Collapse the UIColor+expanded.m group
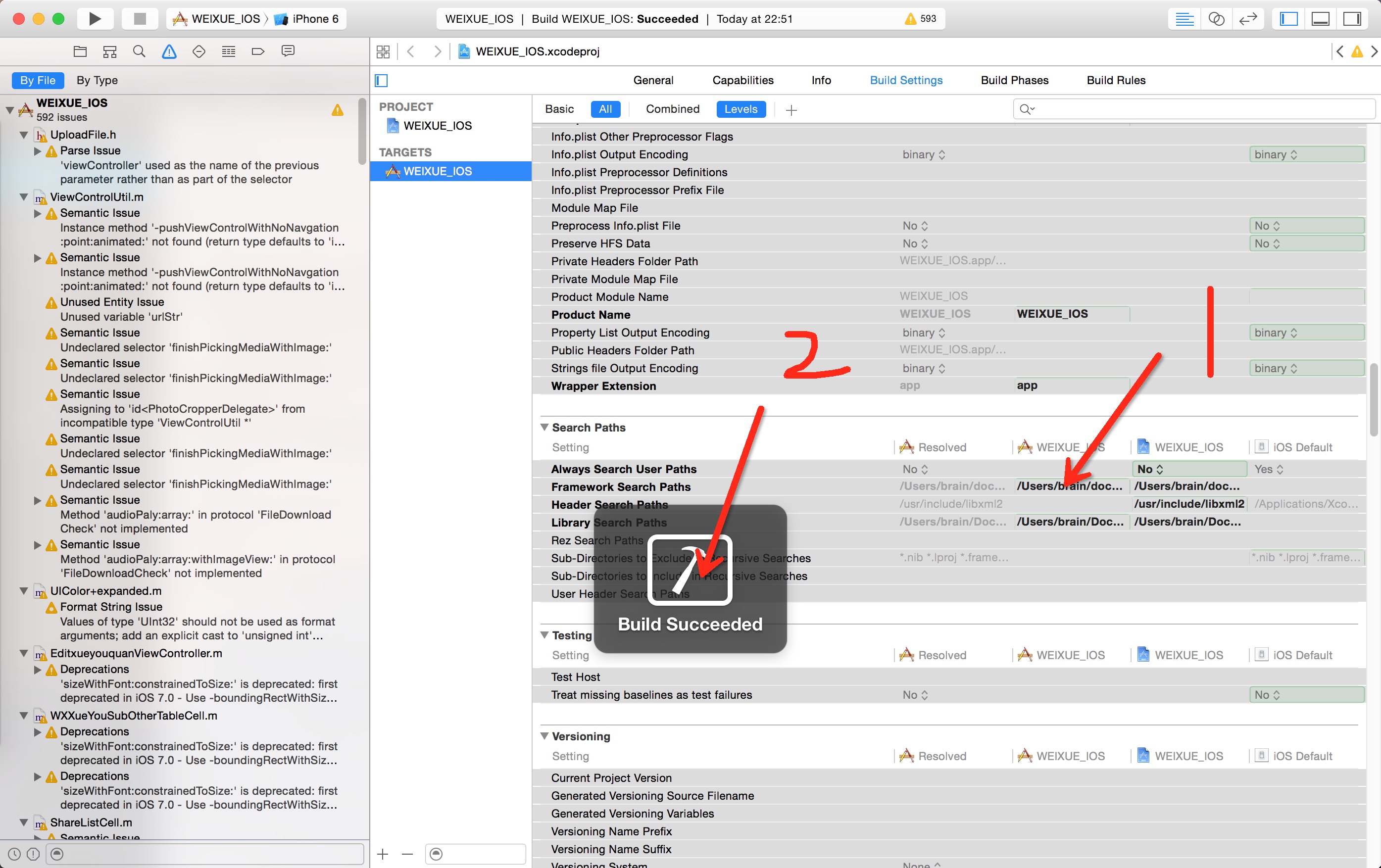1381x868 pixels. click(24, 591)
